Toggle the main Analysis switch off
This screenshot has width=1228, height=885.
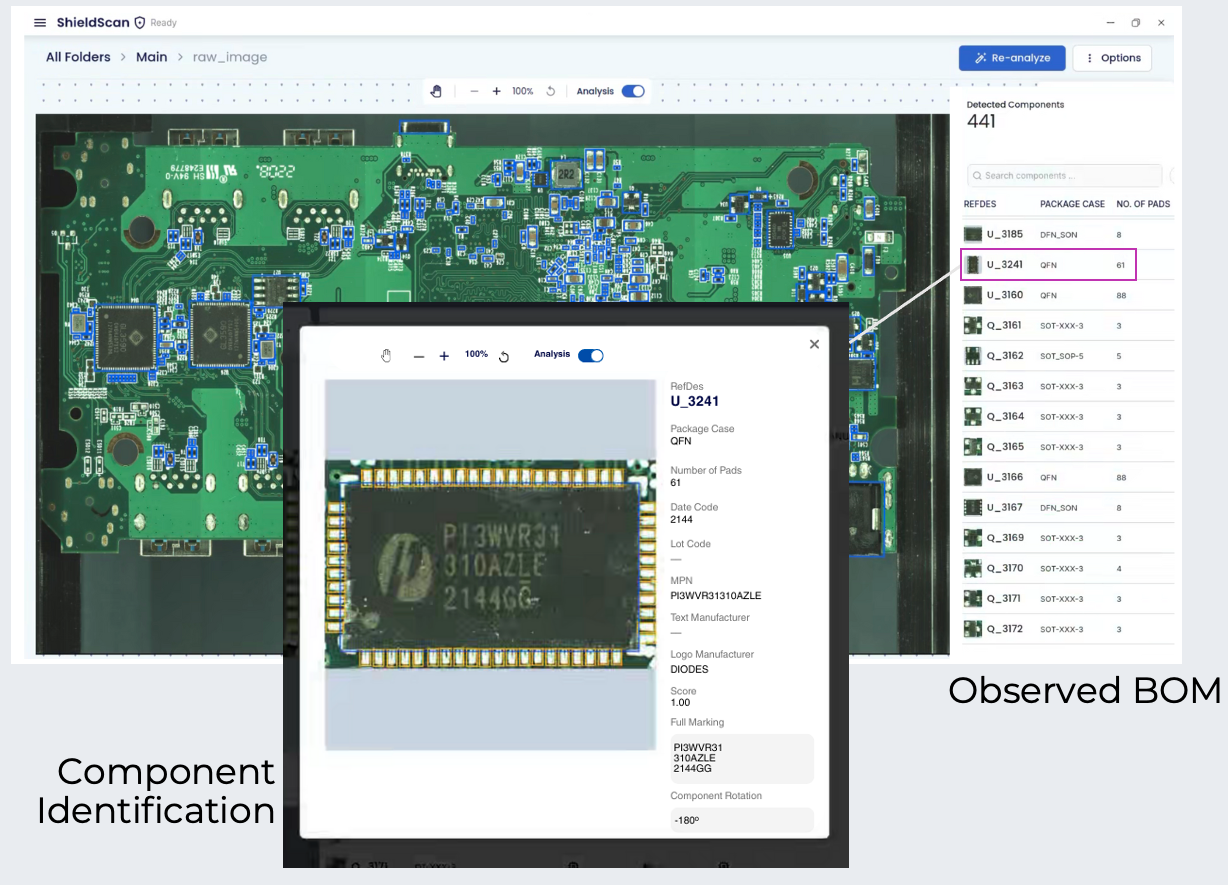tap(633, 91)
